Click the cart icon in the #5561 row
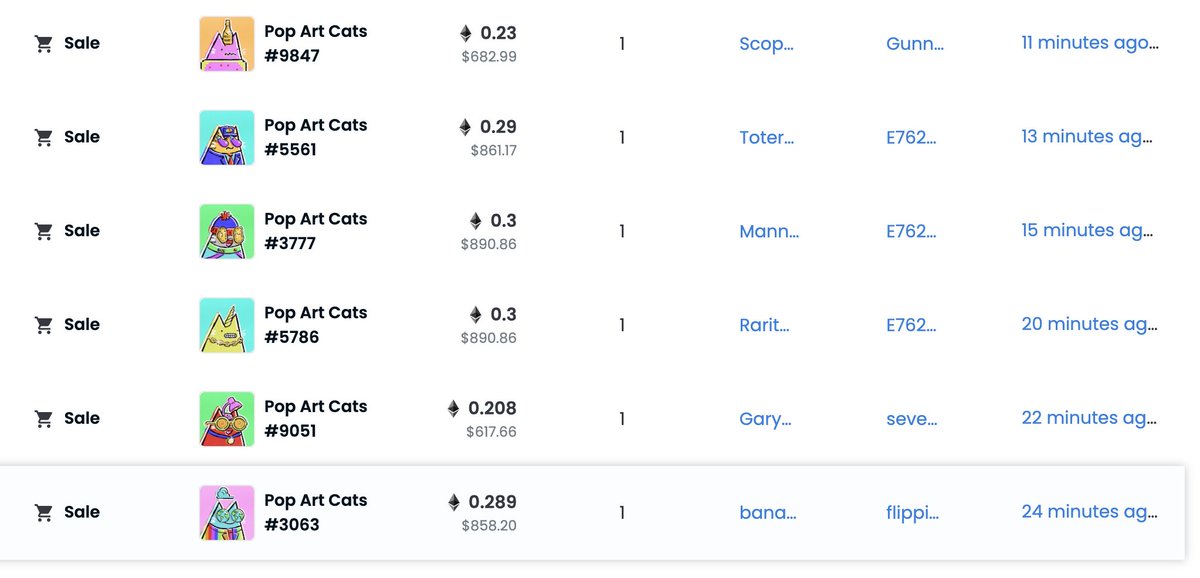Viewport: 1200px width, 578px height. click(x=43, y=138)
